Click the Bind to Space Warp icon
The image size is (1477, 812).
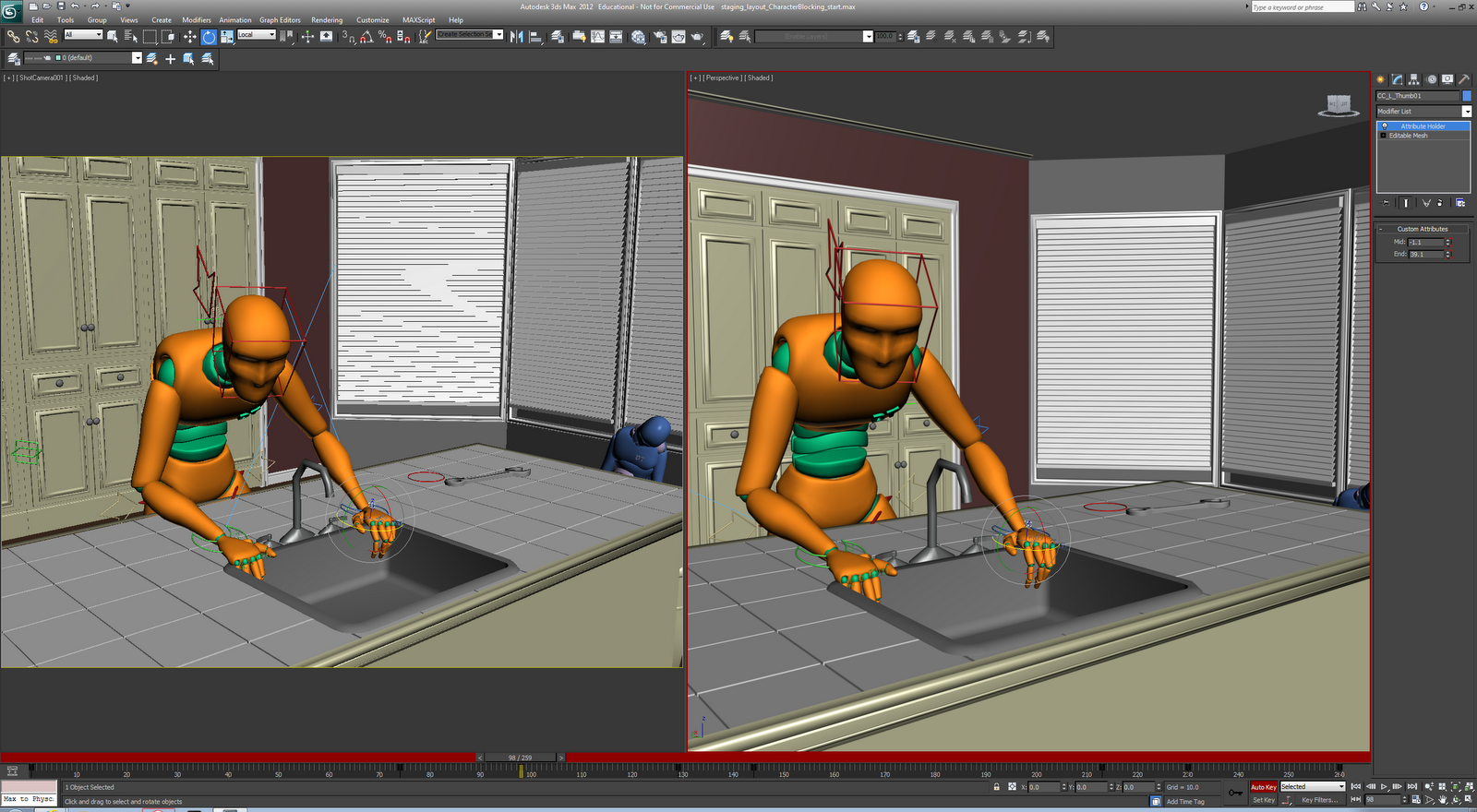[52, 36]
